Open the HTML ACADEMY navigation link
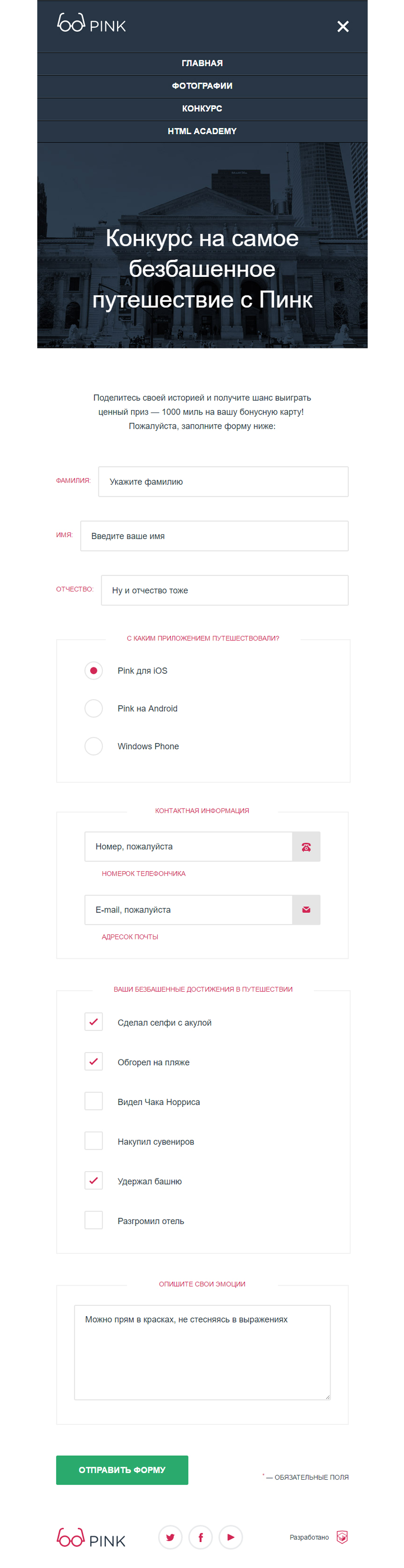 click(x=202, y=131)
